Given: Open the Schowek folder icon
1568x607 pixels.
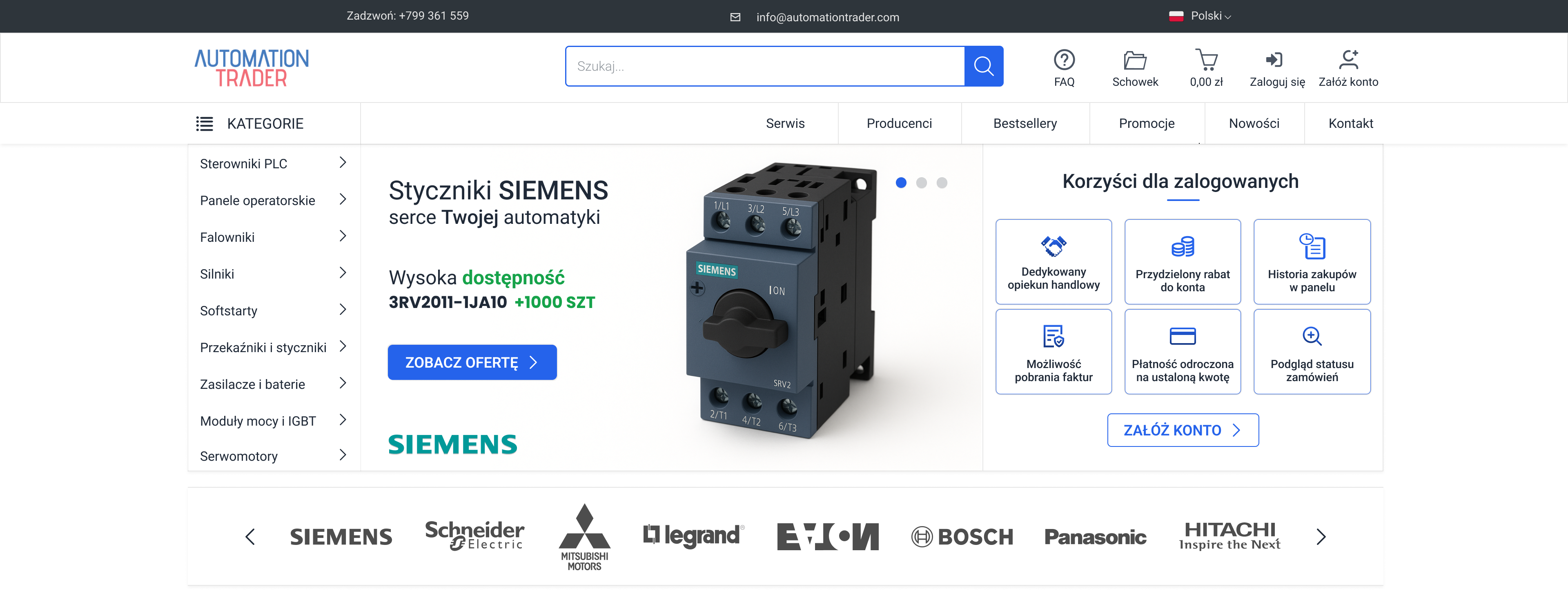Looking at the screenshot, I should tap(1135, 60).
